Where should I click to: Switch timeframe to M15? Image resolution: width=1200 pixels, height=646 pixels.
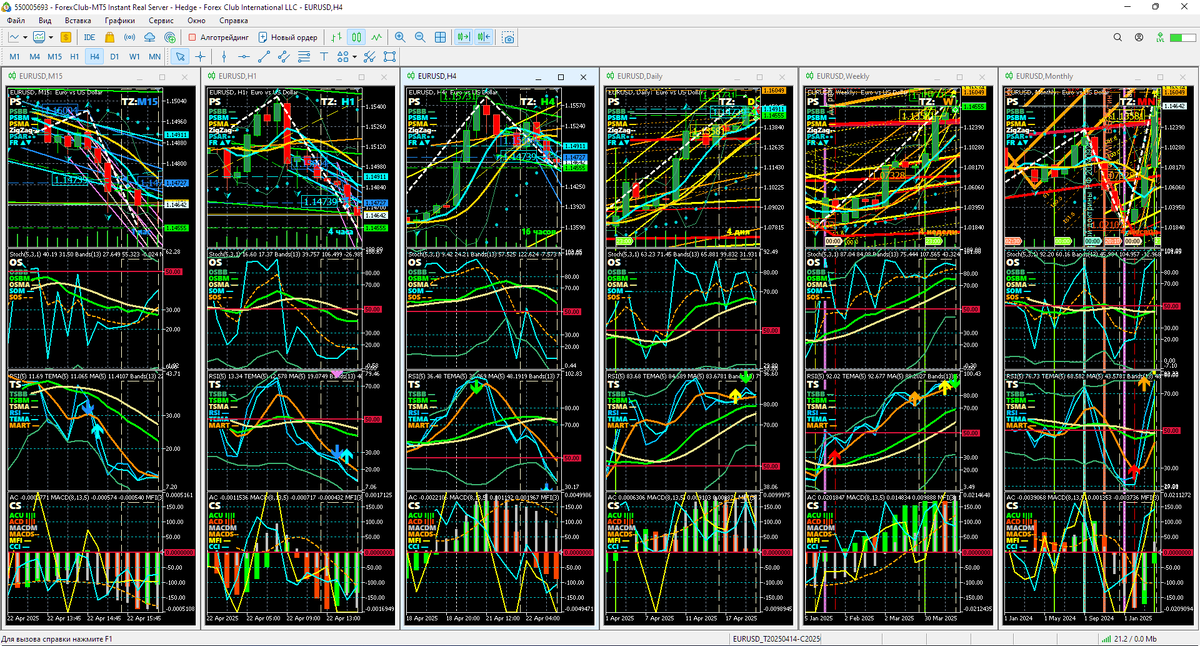pos(55,57)
